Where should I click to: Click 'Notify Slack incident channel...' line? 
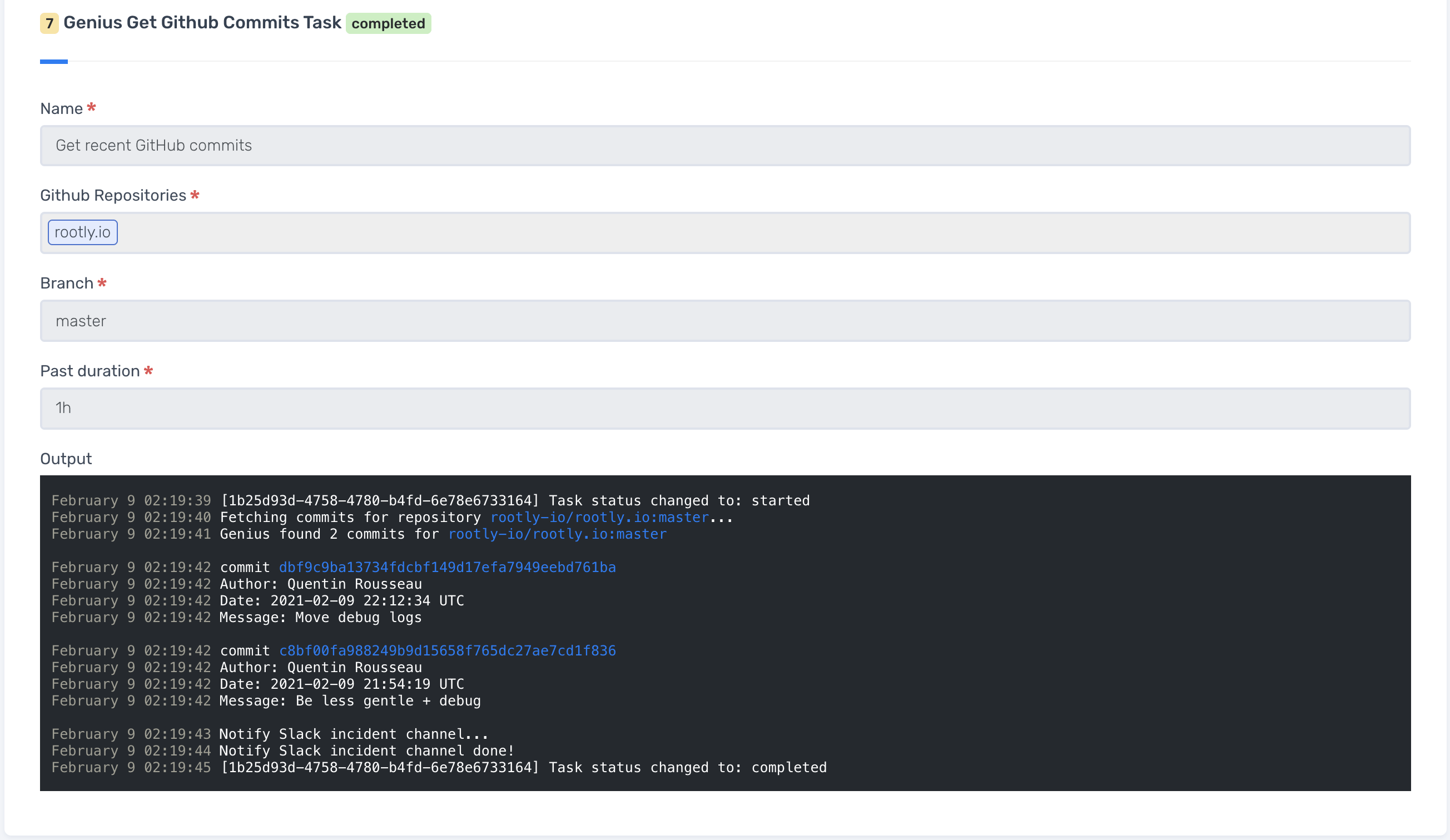[x=270, y=734]
